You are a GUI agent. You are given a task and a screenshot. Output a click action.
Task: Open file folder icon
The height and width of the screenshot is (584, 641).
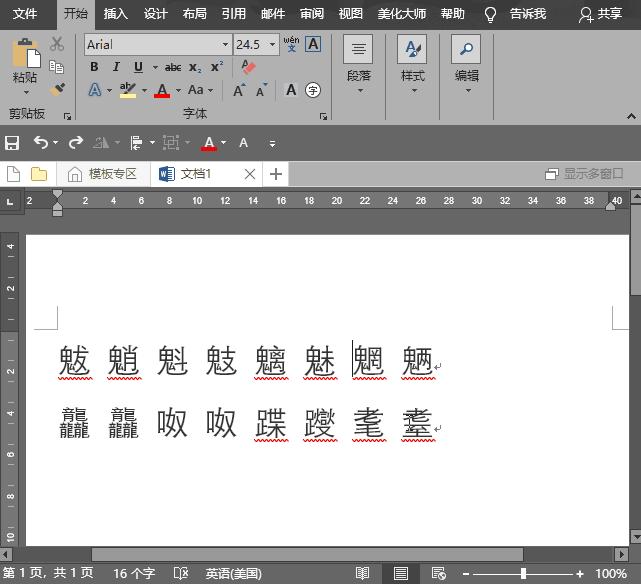point(39,174)
